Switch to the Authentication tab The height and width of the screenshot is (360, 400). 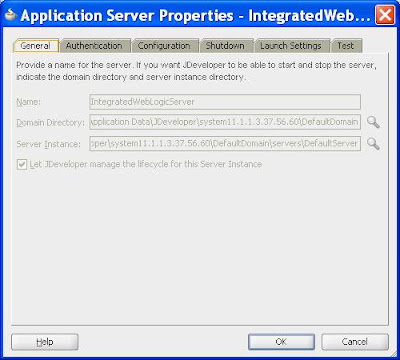coord(94,46)
